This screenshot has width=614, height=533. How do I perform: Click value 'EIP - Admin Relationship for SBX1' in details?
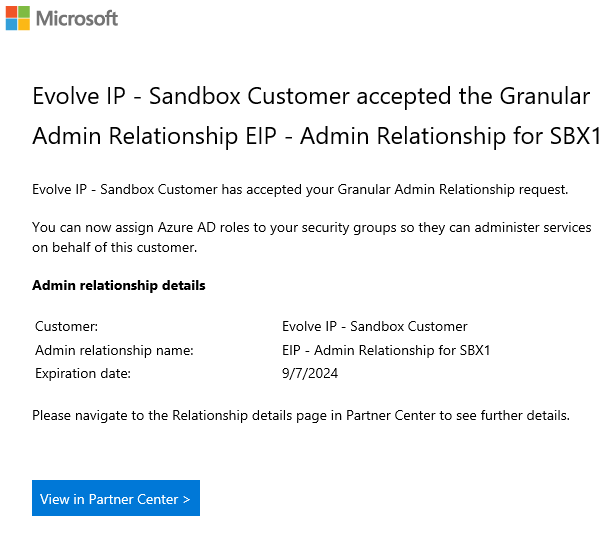[x=386, y=350]
